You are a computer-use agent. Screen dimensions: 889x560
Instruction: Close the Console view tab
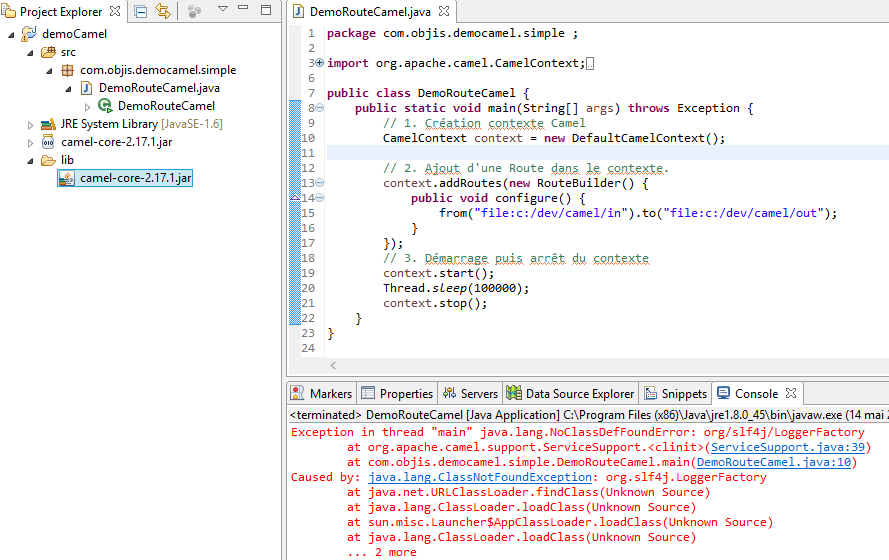coord(791,393)
